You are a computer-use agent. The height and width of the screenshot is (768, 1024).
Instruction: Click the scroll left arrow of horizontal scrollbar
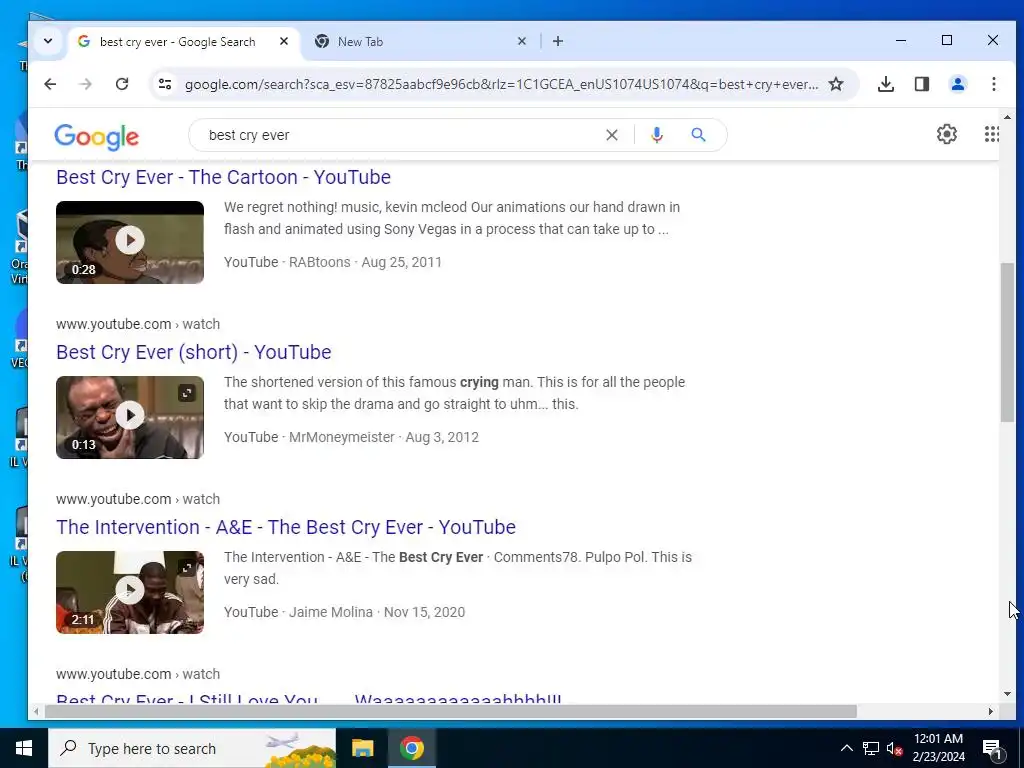[x=36, y=711]
